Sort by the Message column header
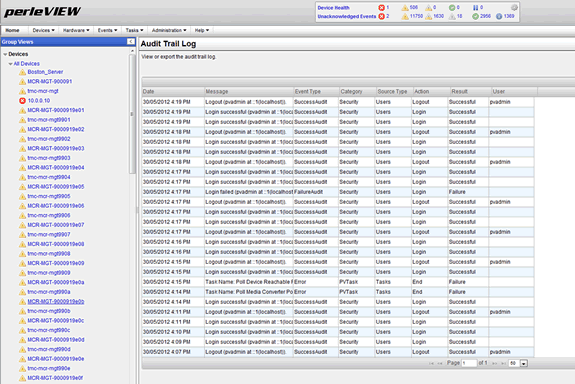 [x=249, y=92]
